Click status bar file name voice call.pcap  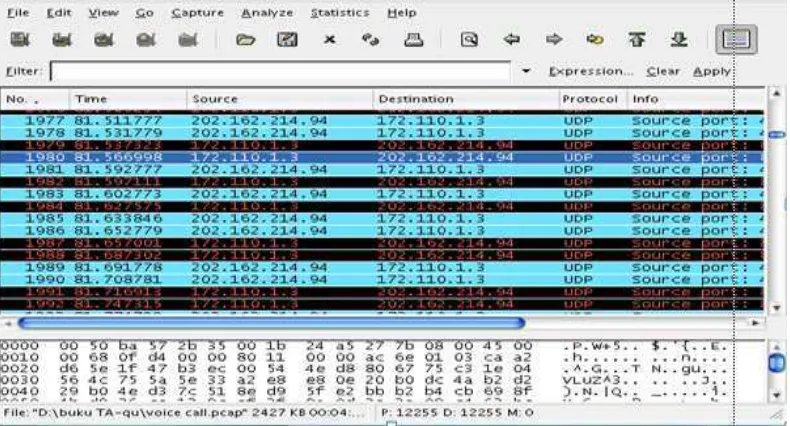coord(185,413)
